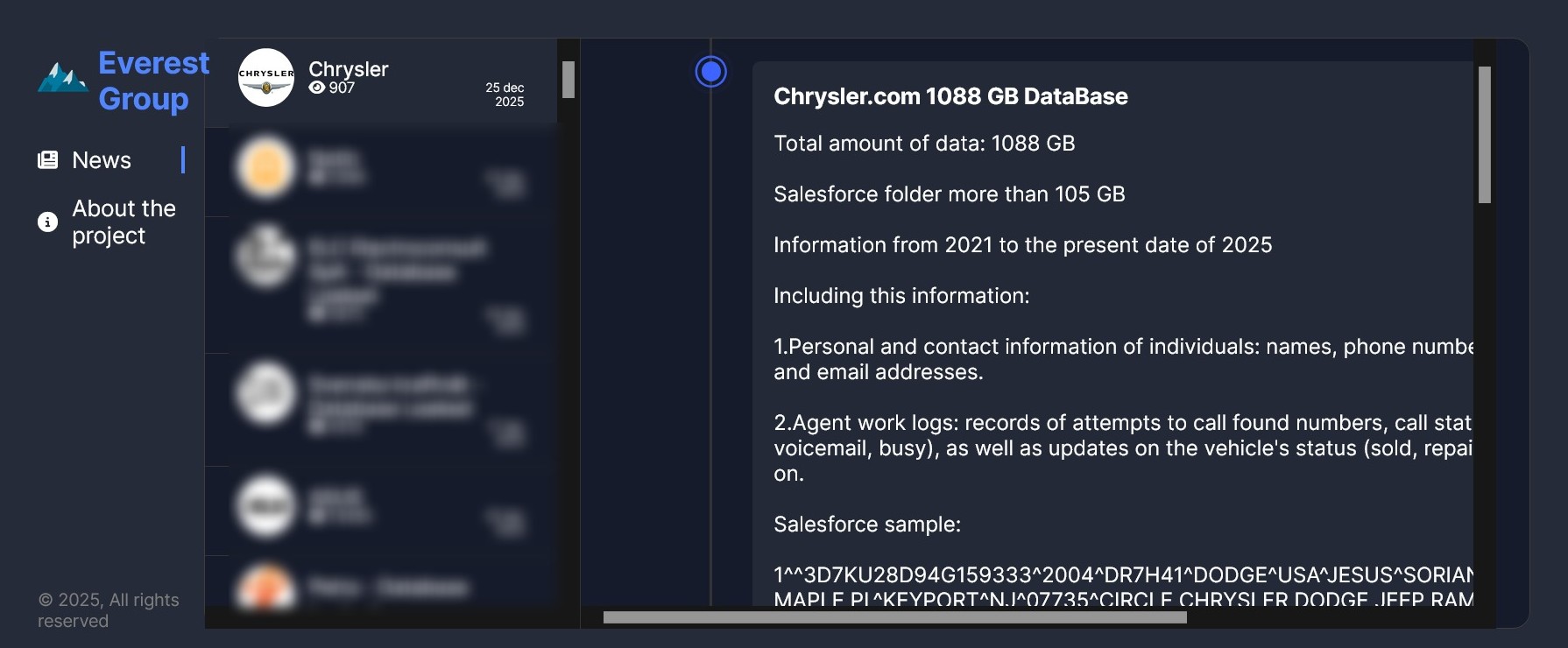Select the blue circle timeline marker
Viewport: 1568px width, 648px height.
(710, 72)
